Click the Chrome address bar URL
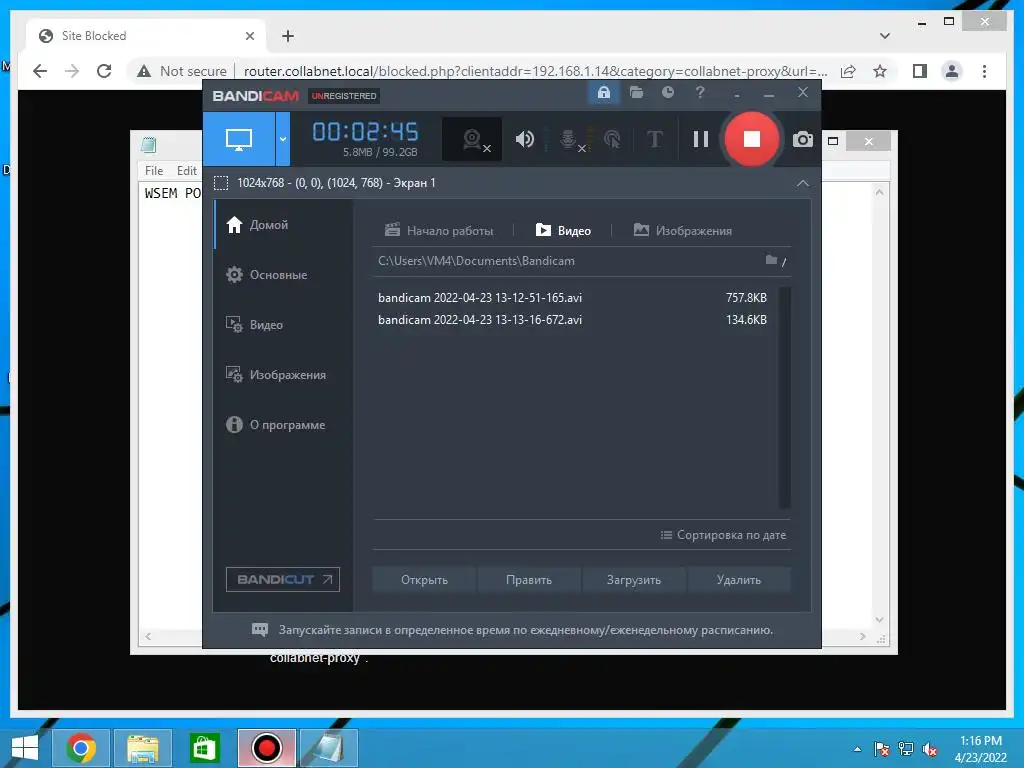Screen dimensions: 1024x768 click(535, 71)
